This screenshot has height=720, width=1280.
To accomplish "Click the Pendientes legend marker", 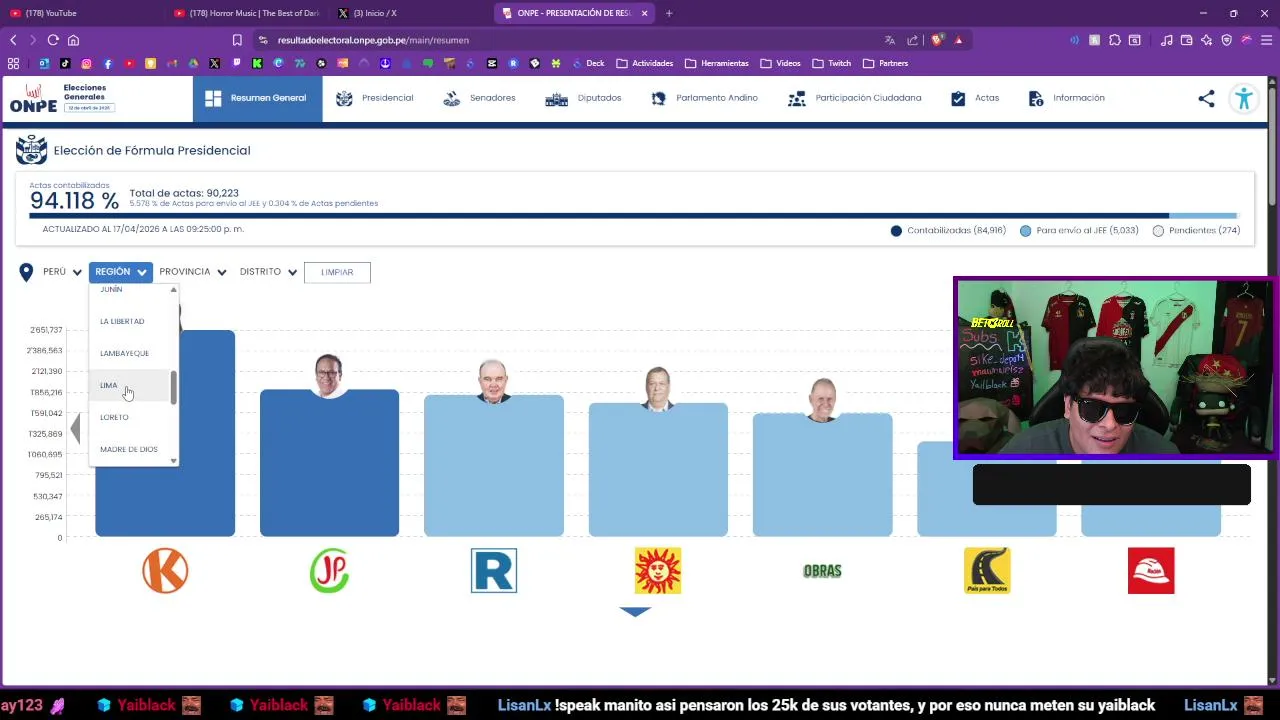I will 1158,231.
